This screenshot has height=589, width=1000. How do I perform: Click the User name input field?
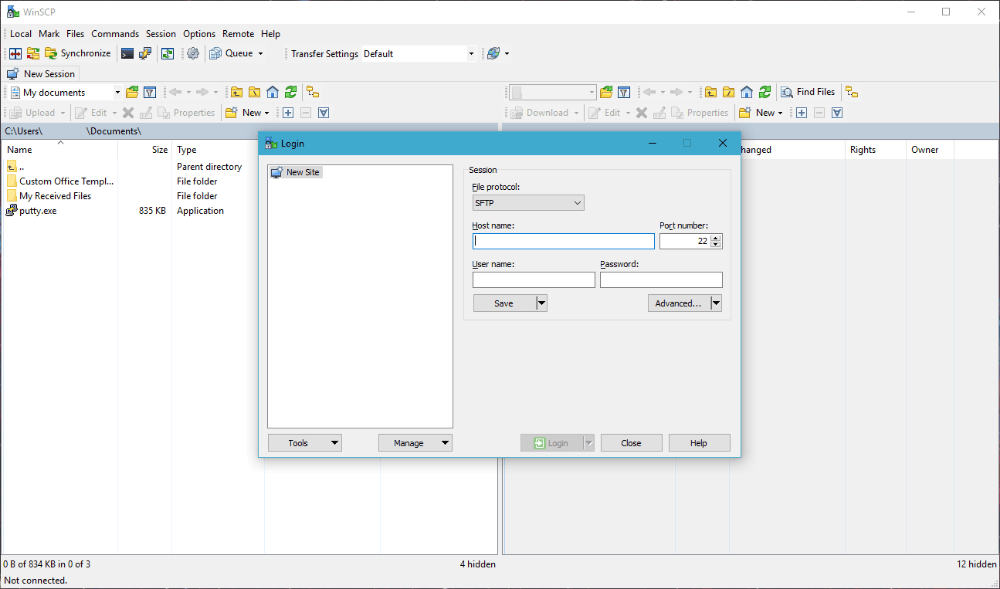pyautogui.click(x=534, y=279)
